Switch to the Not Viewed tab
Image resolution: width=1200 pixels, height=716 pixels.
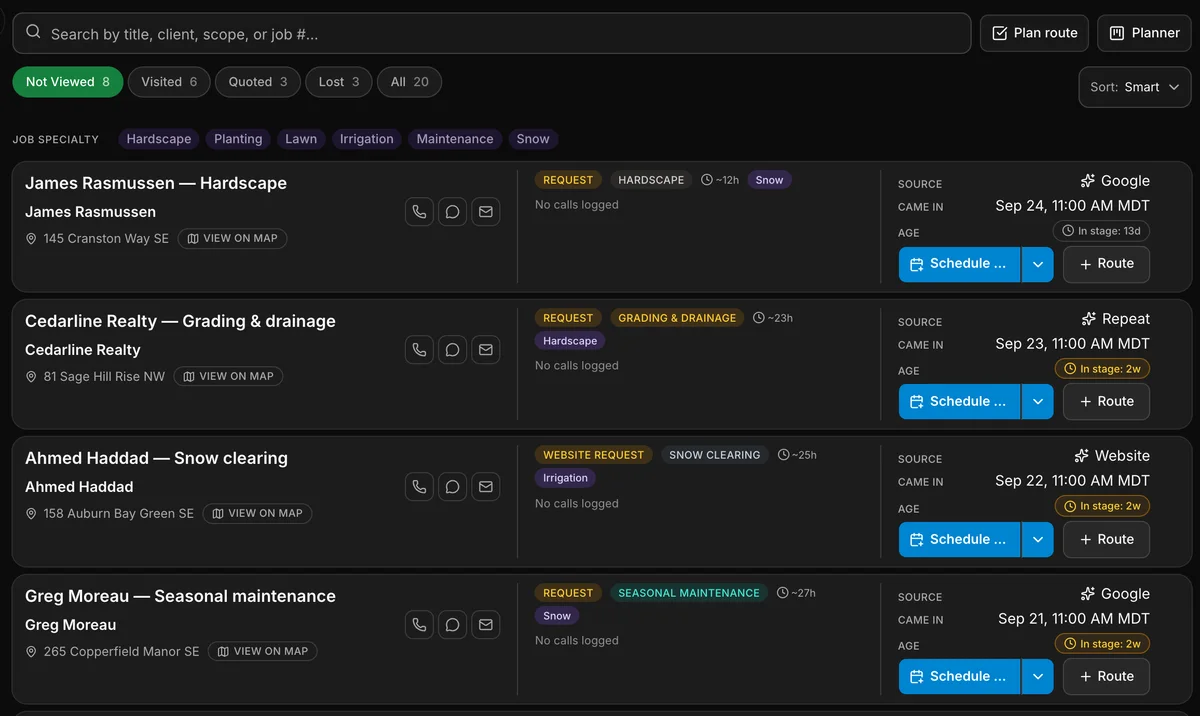point(68,82)
